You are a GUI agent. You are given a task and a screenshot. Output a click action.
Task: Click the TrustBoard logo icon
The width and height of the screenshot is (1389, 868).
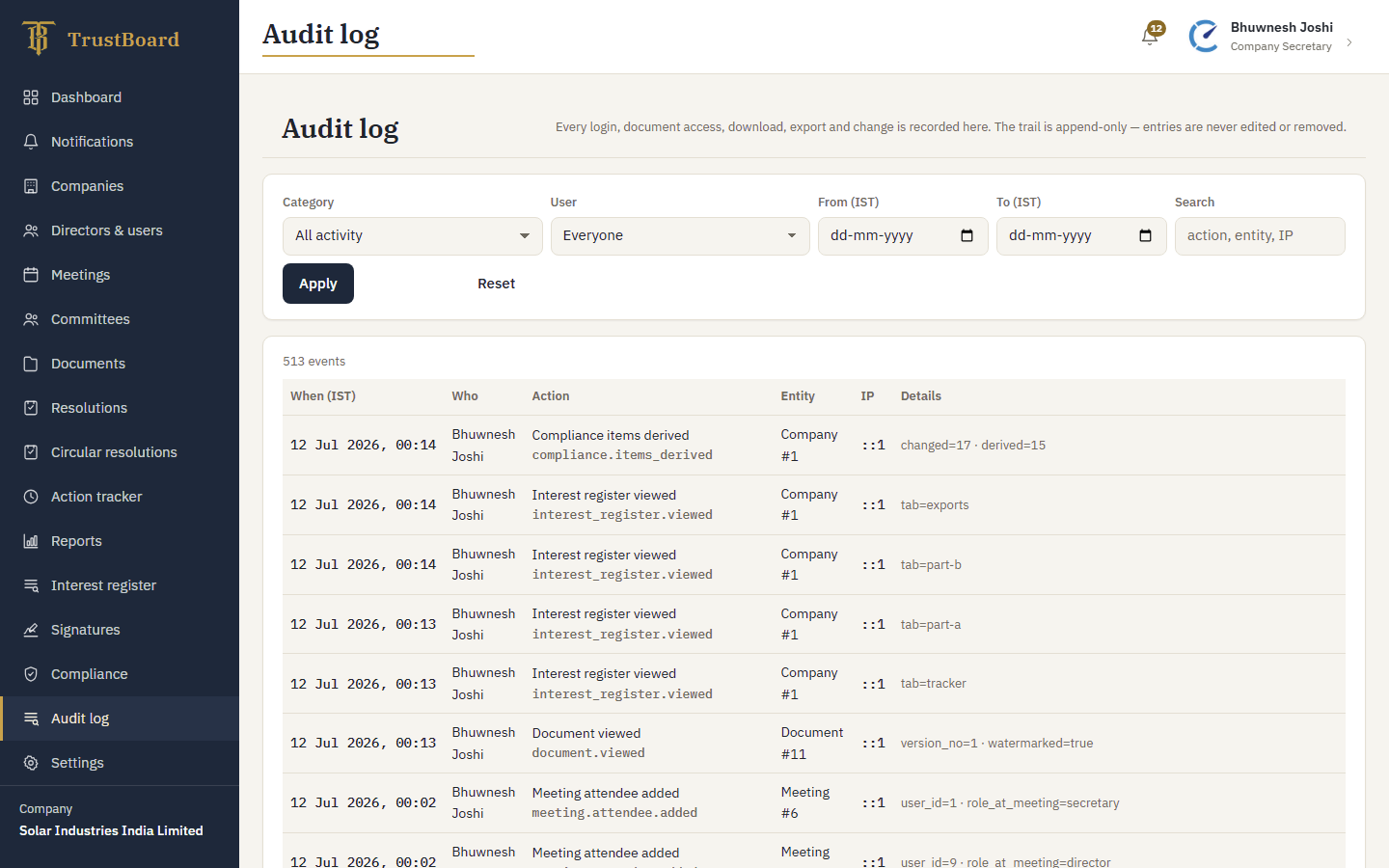pos(38,39)
